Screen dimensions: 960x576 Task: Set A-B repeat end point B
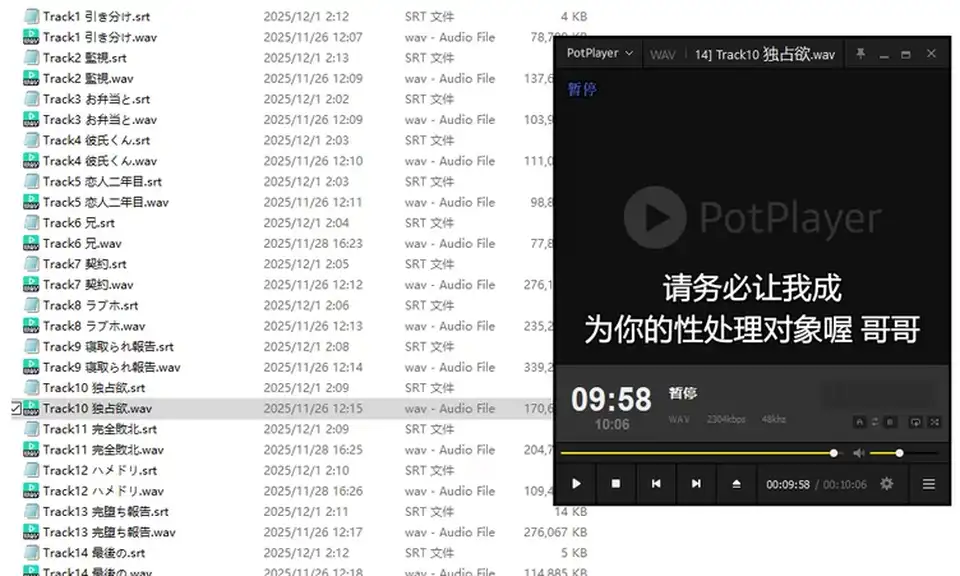click(890, 422)
